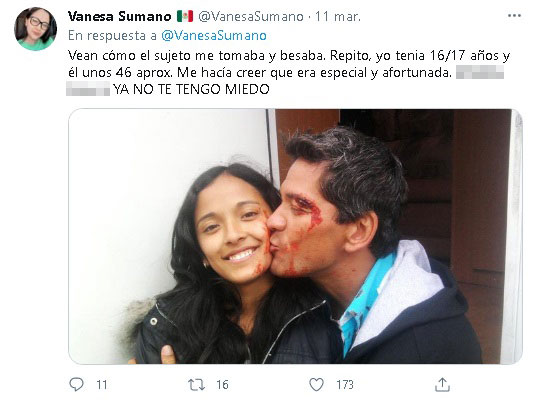Open the tweet via '11 mar.' timestamp
Viewport: 537px width, 401px height.
[338, 16]
